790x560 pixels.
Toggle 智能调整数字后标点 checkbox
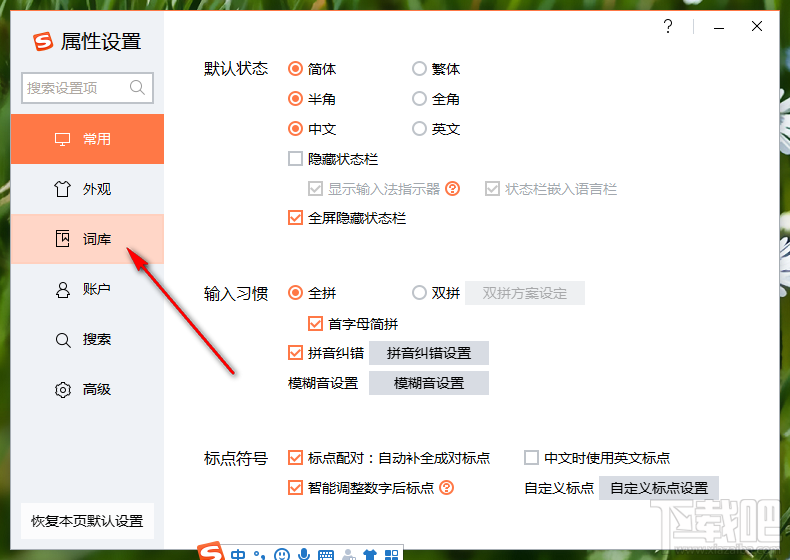tap(295, 487)
